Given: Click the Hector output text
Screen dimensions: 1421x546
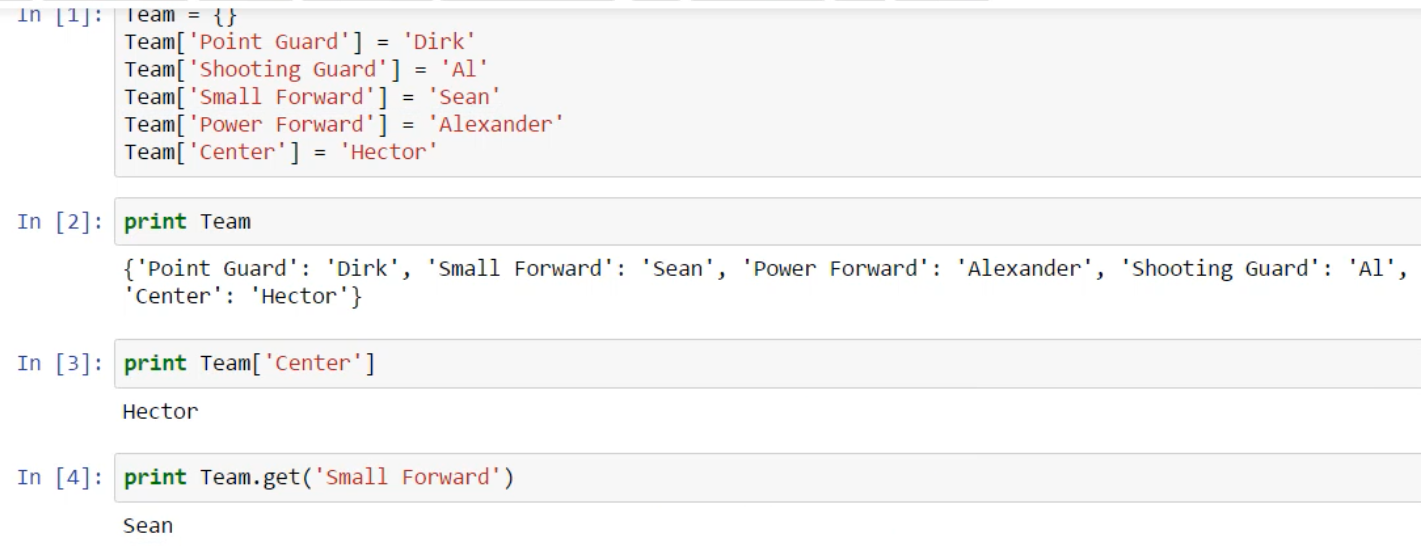Looking at the screenshot, I should click(x=161, y=412).
